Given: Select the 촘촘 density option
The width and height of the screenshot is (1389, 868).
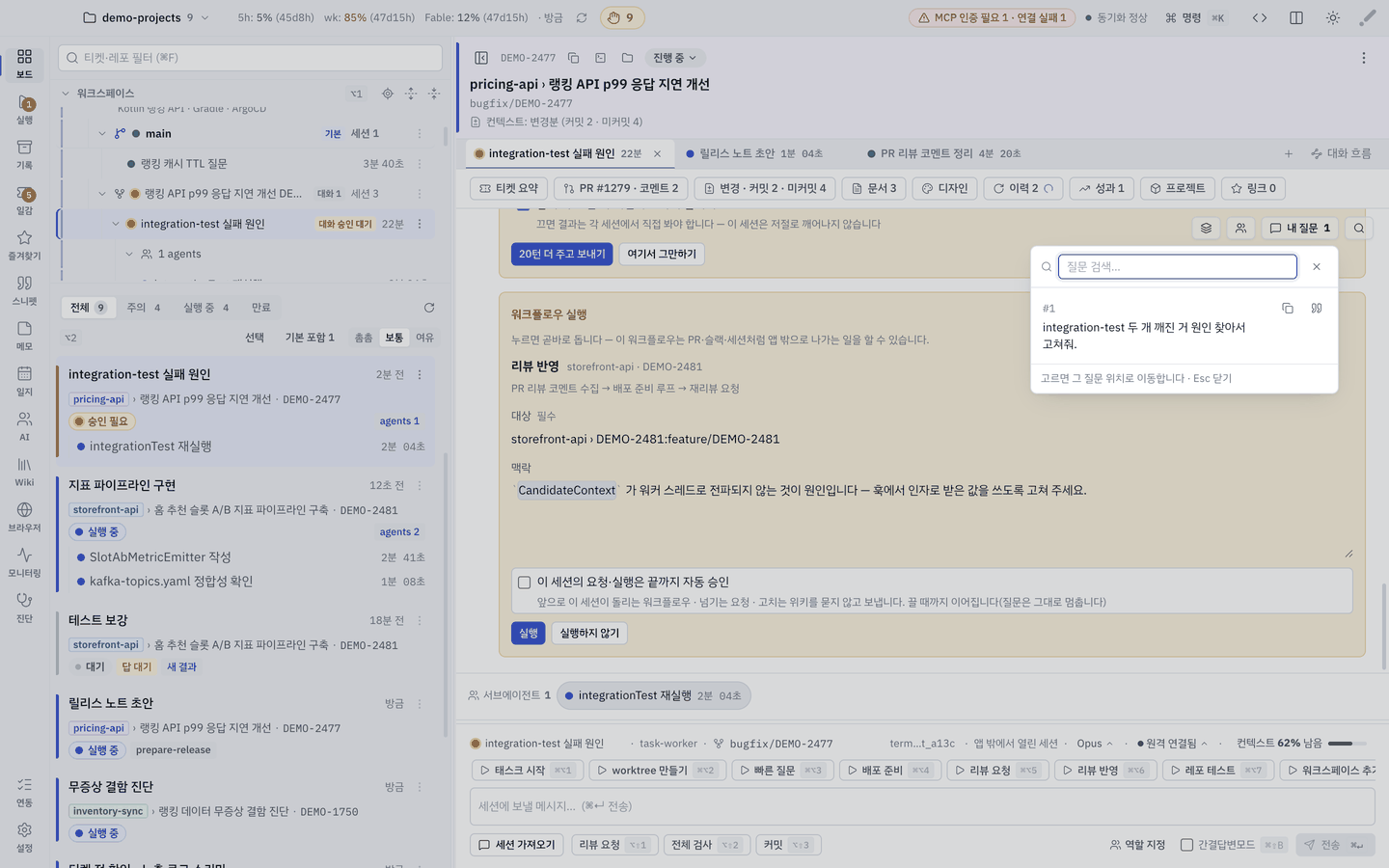Looking at the screenshot, I should pyautogui.click(x=363, y=338).
